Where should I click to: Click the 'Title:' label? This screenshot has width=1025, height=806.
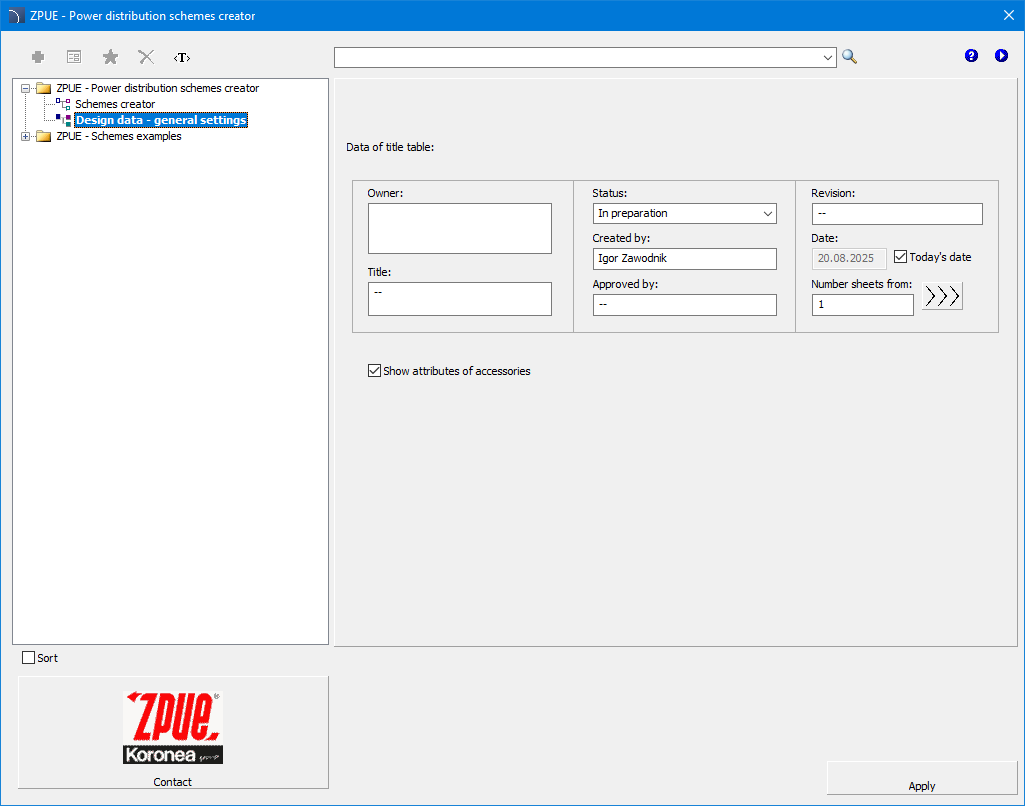[379, 272]
